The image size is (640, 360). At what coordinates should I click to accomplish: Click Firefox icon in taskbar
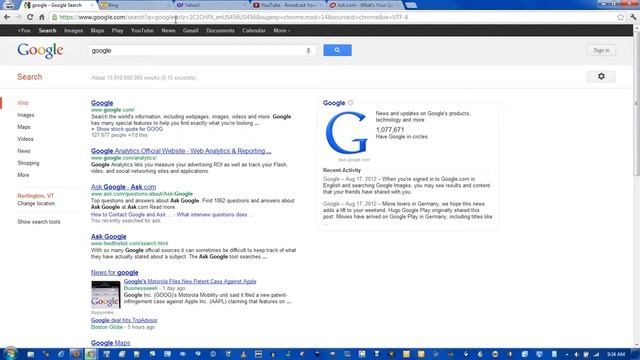pyautogui.click(x=76, y=354)
